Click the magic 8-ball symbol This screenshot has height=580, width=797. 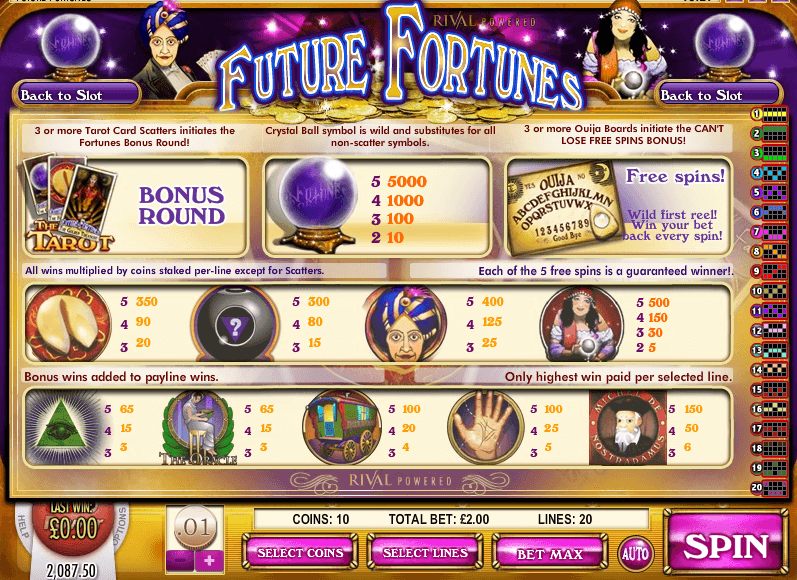235,323
